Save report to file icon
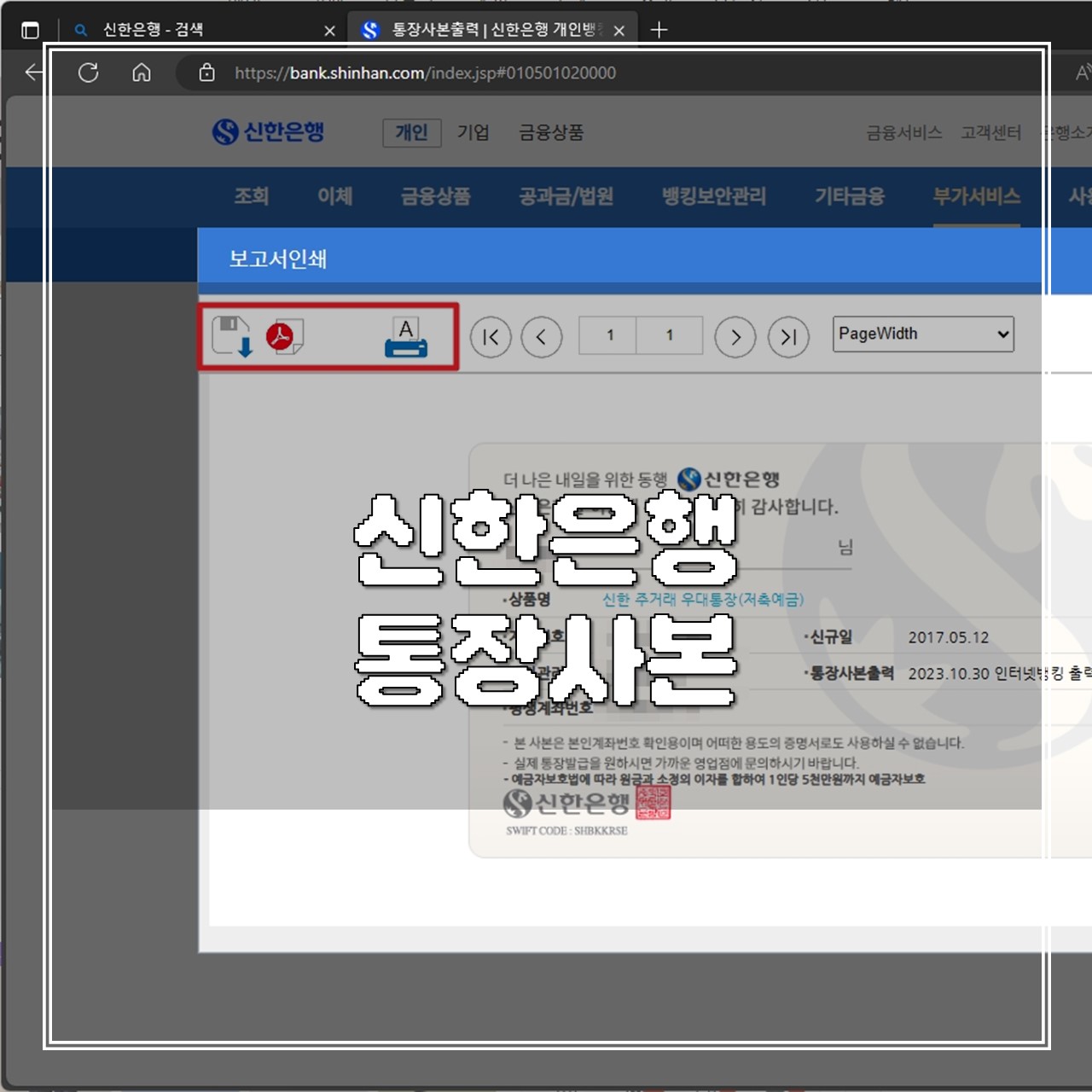Viewport: 1092px width, 1092px height. click(x=232, y=336)
